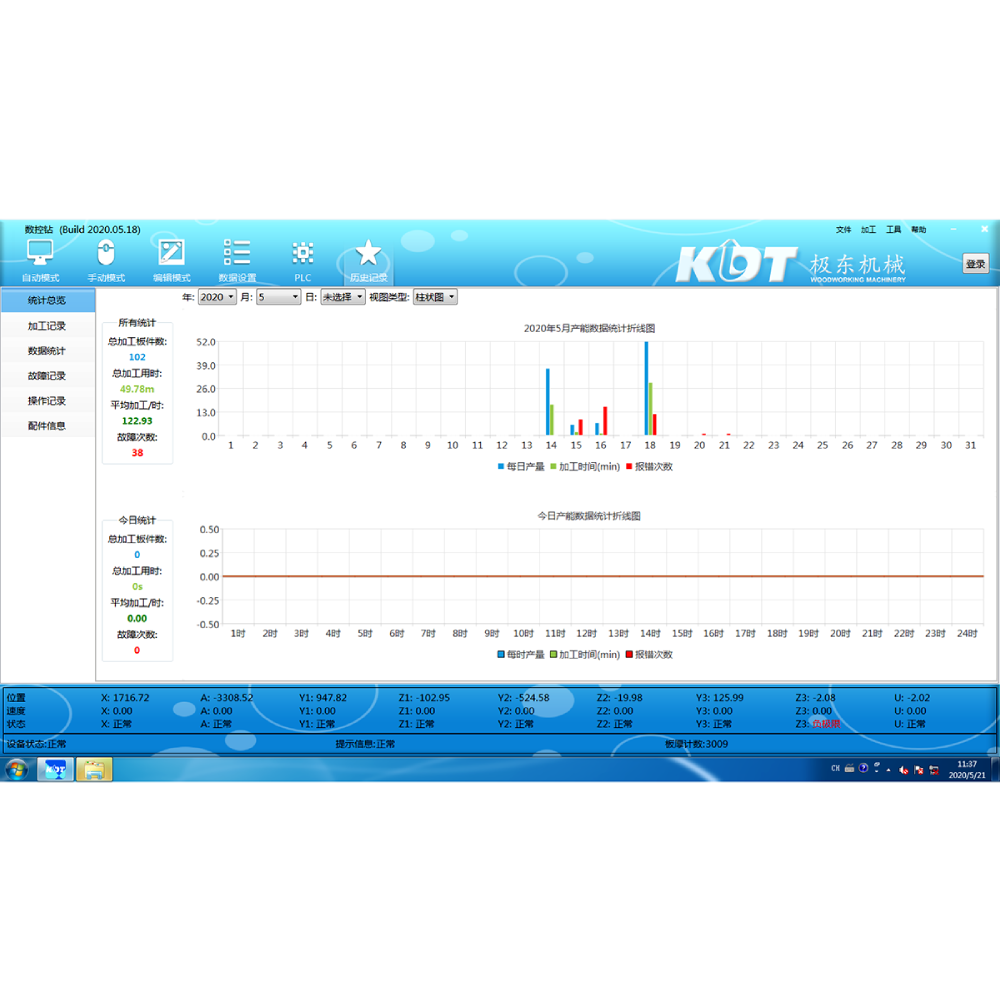
Task: Select 历史记录 star icon
Action: pyautogui.click(x=368, y=253)
